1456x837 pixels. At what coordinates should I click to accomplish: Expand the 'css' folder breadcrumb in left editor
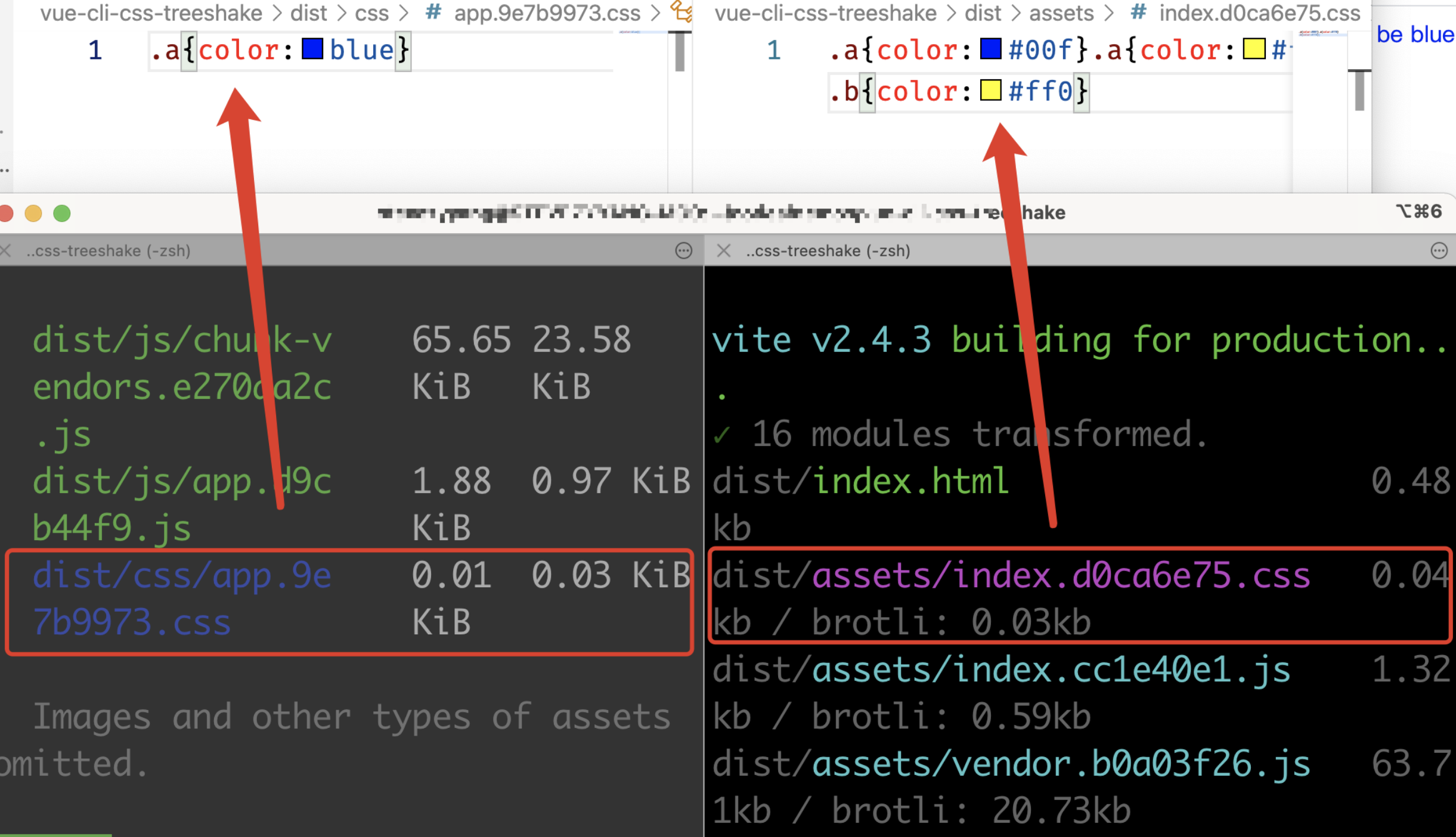[371, 13]
